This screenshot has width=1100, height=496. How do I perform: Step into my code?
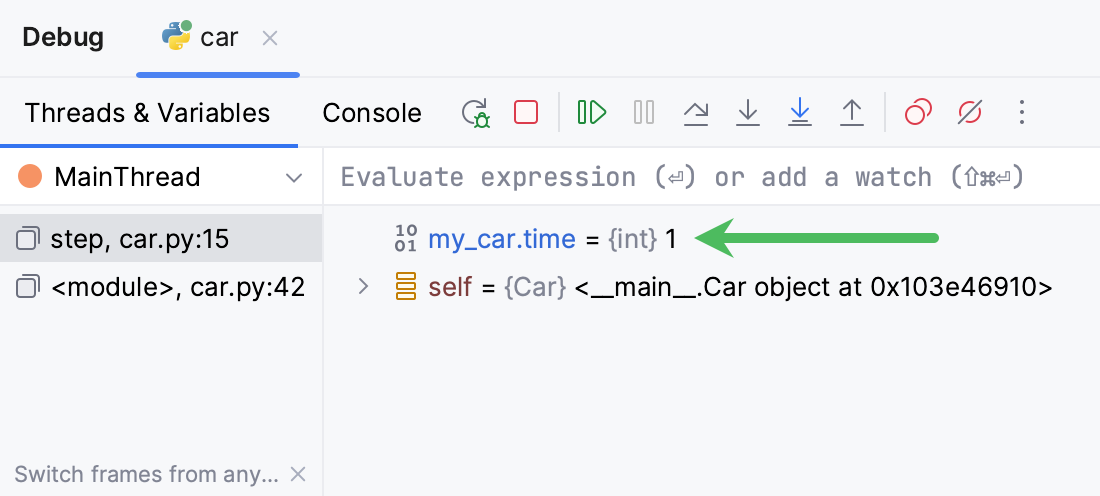pyautogui.click(x=799, y=112)
